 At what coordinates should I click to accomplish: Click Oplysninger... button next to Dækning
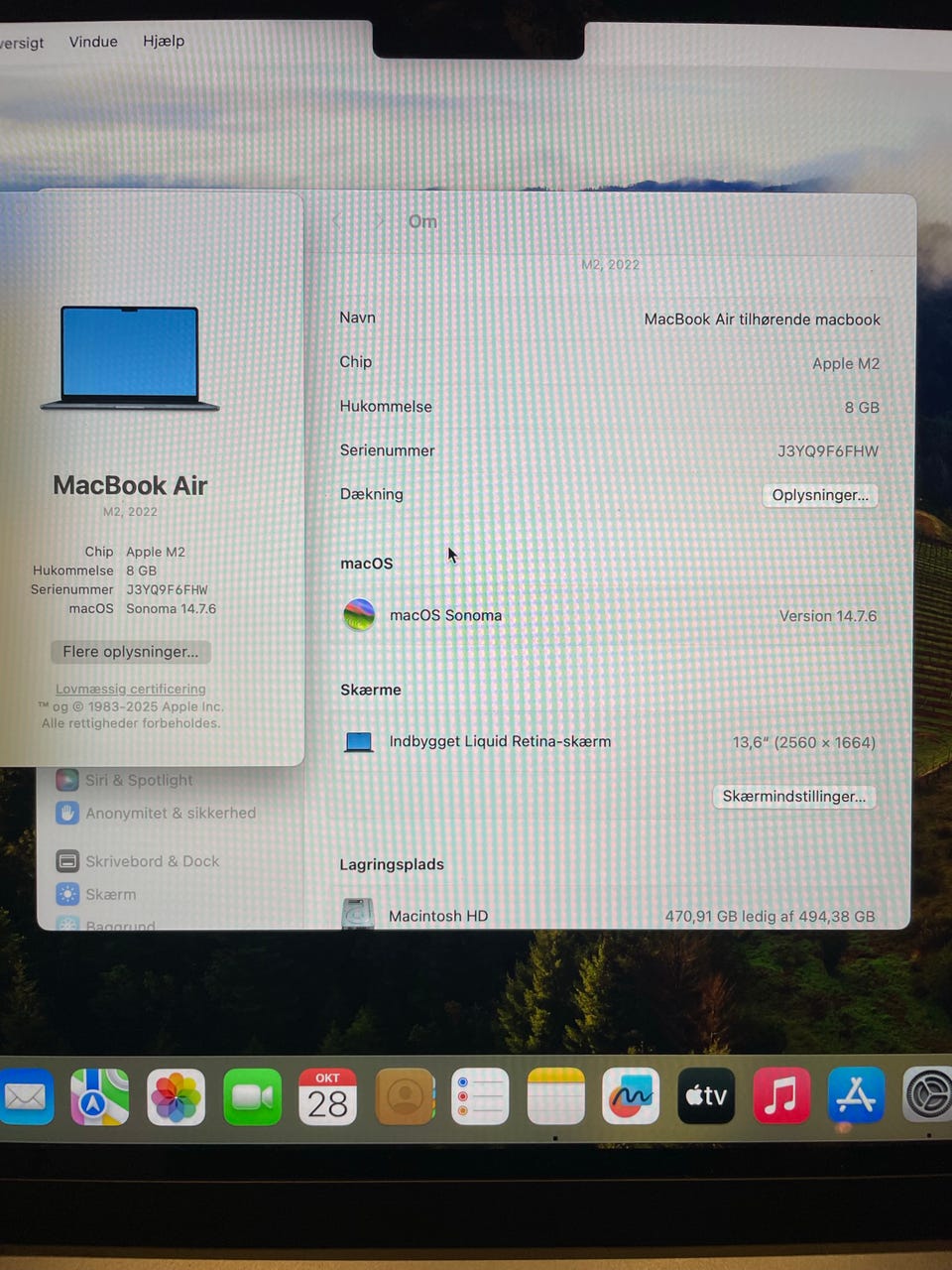(x=820, y=495)
